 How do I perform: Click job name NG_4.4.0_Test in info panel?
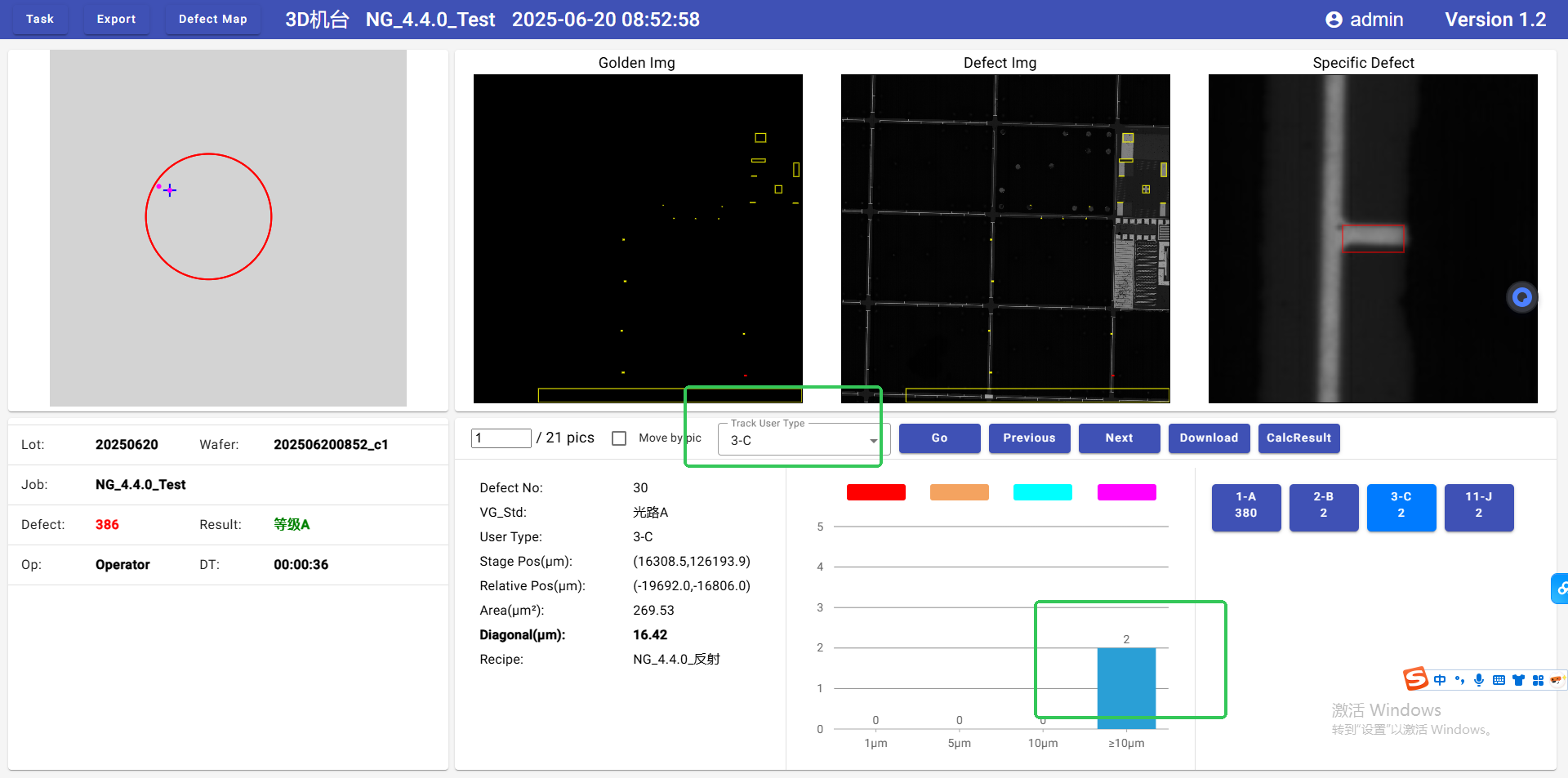pyautogui.click(x=140, y=484)
